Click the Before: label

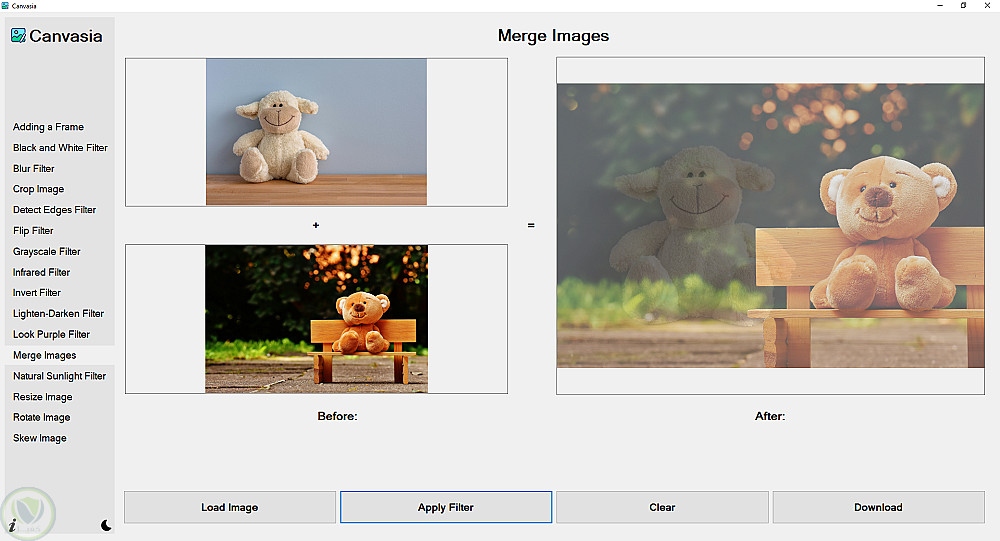pyautogui.click(x=337, y=416)
